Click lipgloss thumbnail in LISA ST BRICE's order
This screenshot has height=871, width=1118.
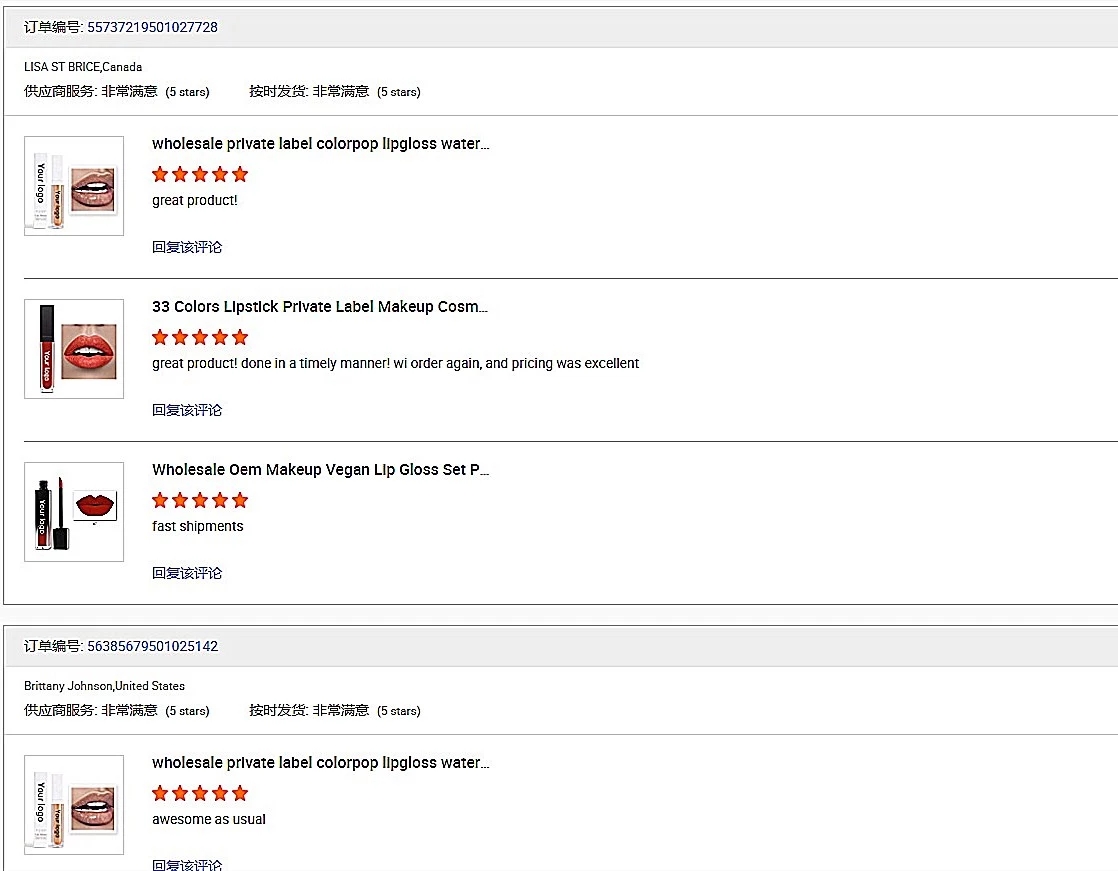74,186
